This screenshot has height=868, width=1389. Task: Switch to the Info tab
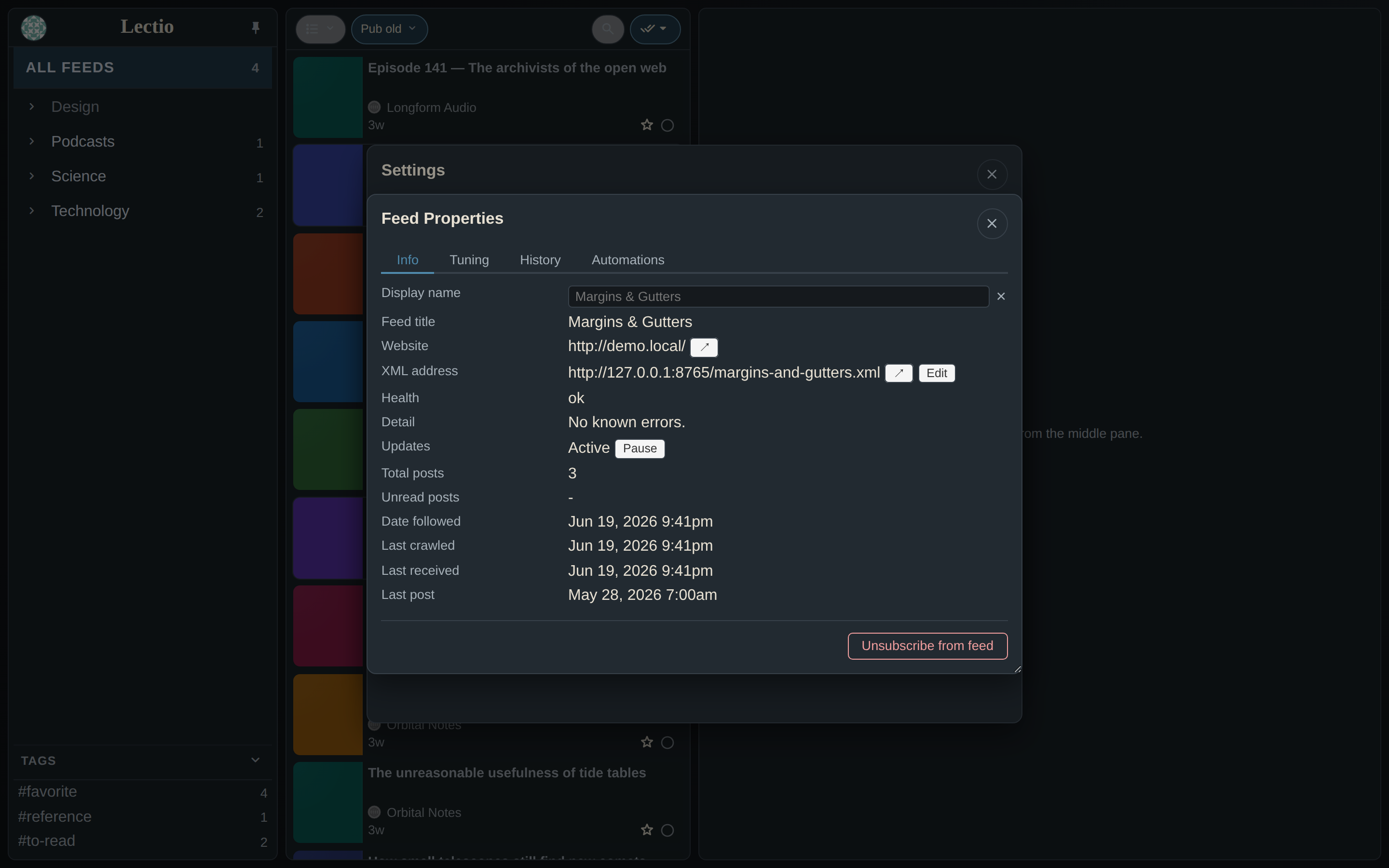(408, 260)
